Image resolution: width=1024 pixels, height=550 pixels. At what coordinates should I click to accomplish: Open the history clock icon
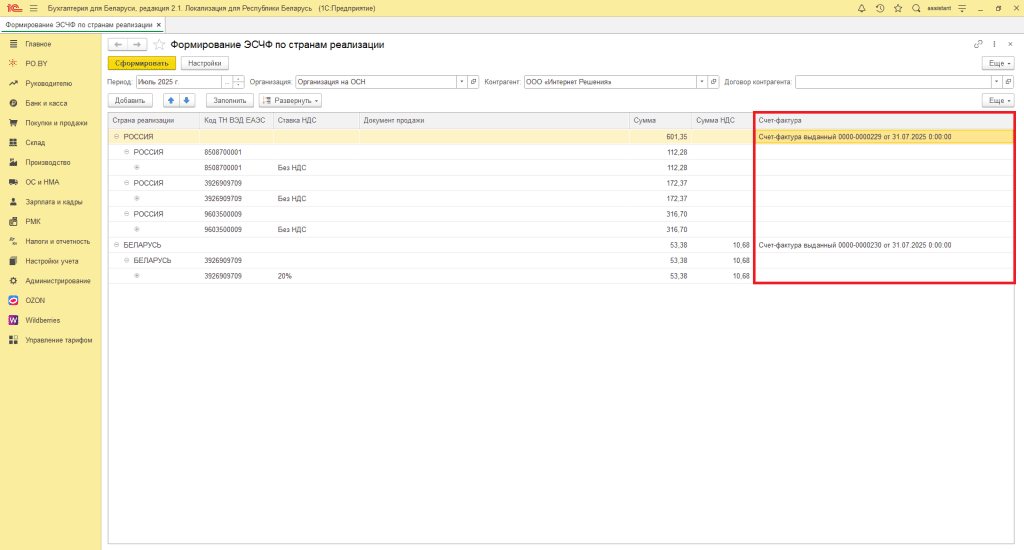coord(880,8)
